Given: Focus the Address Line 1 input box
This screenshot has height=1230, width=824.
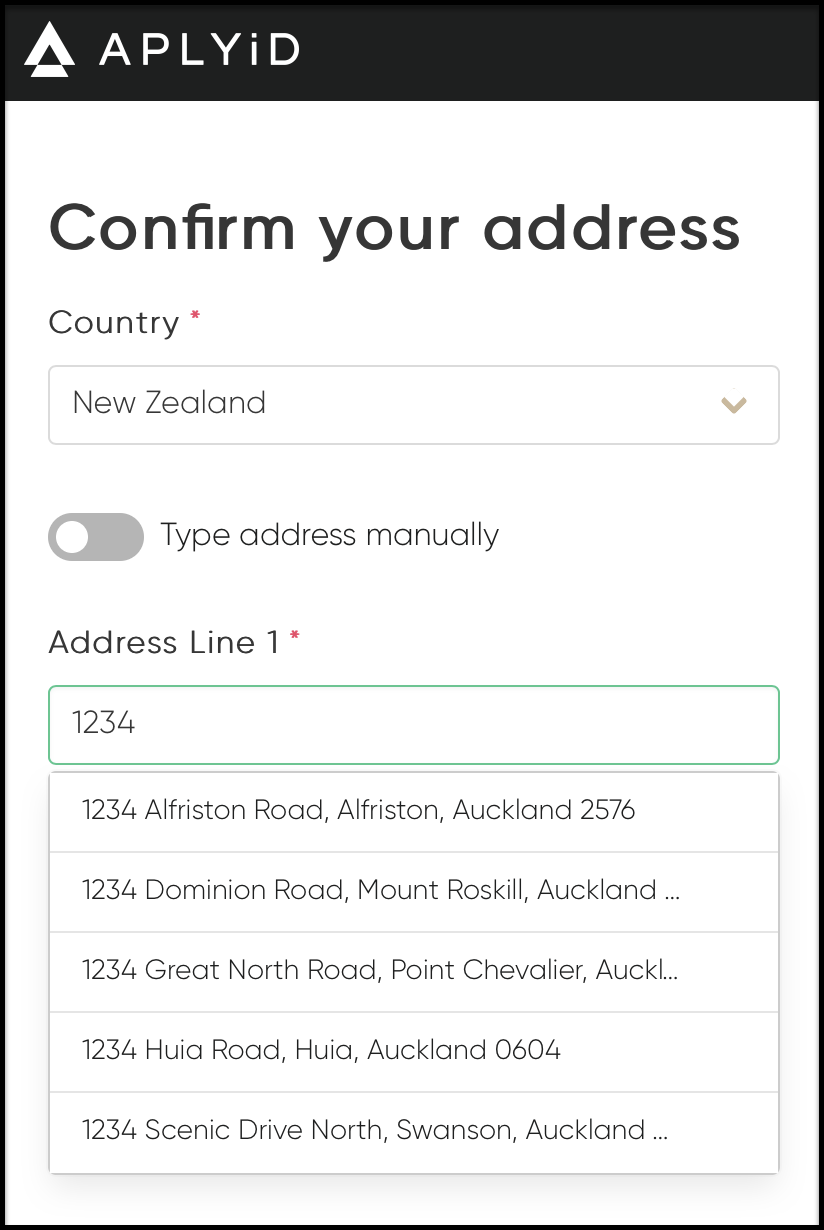Looking at the screenshot, I should point(413,725).
